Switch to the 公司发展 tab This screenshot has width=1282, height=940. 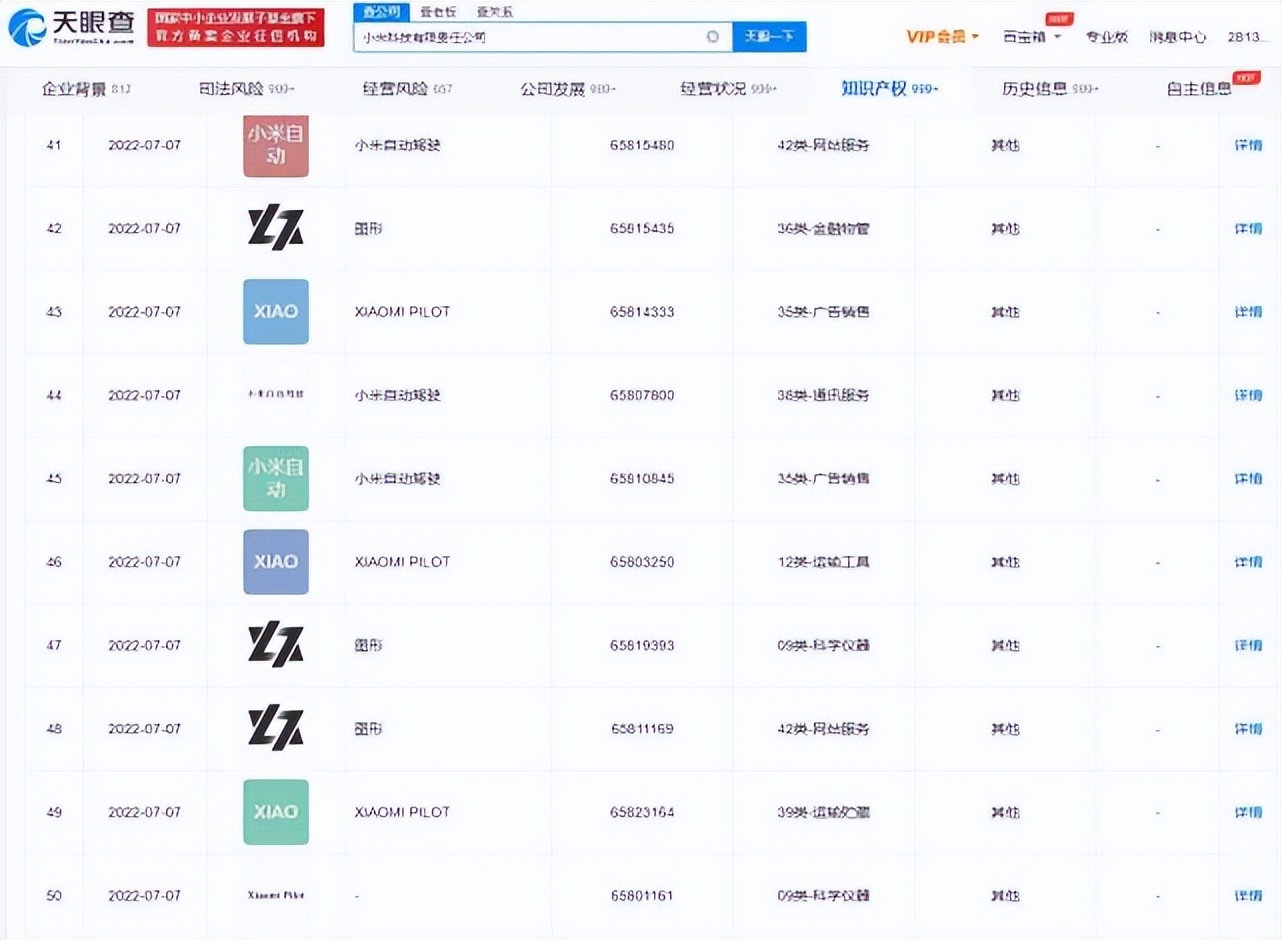(567, 89)
